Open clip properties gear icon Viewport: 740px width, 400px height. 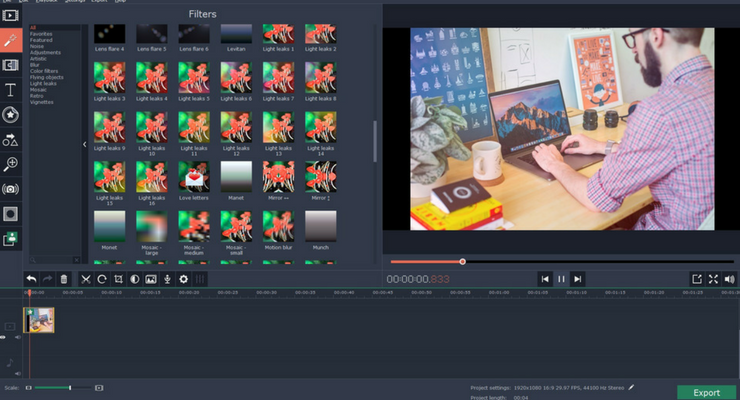point(184,279)
